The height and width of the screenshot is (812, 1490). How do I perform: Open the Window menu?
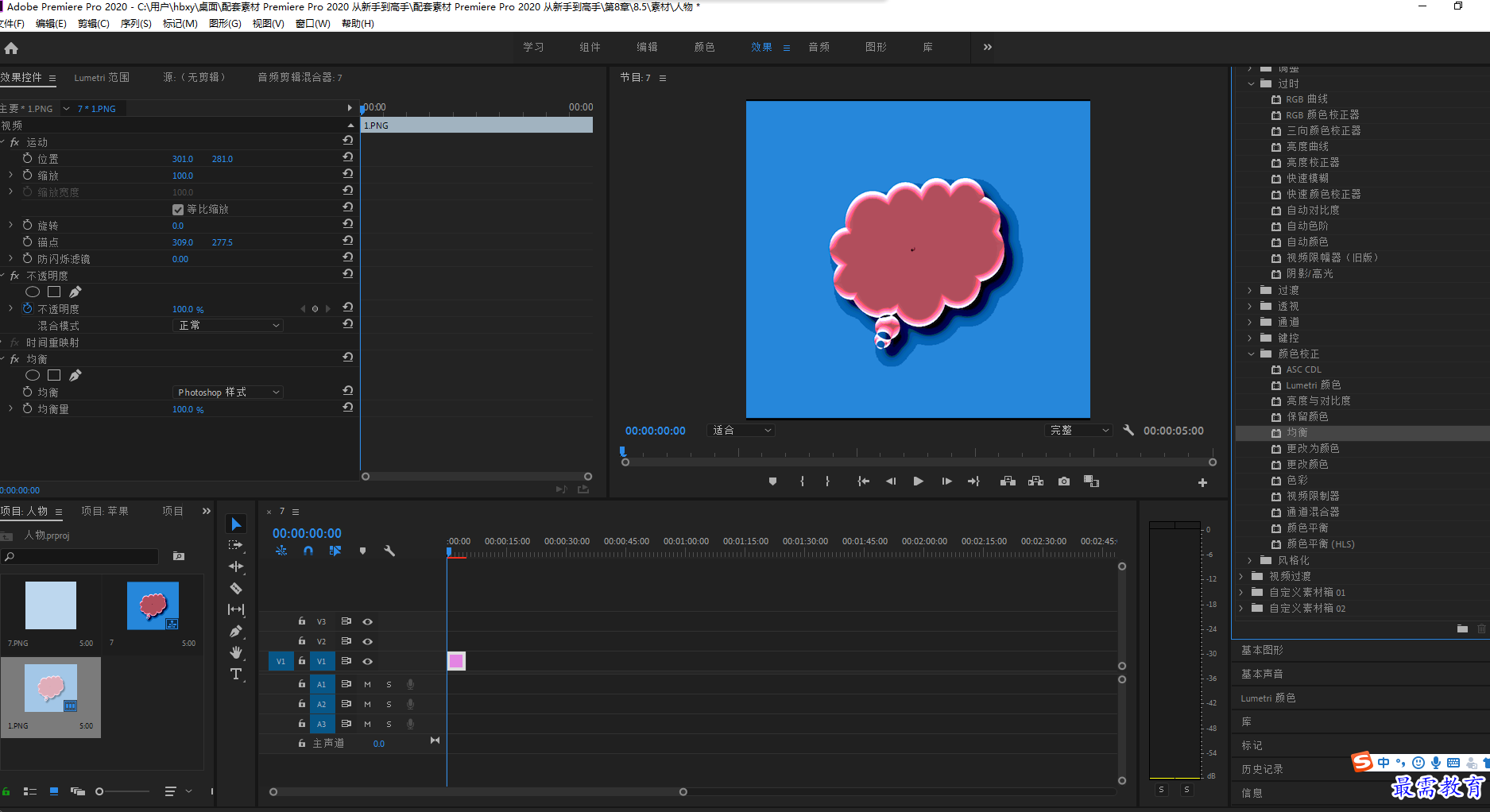pyautogui.click(x=313, y=24)
